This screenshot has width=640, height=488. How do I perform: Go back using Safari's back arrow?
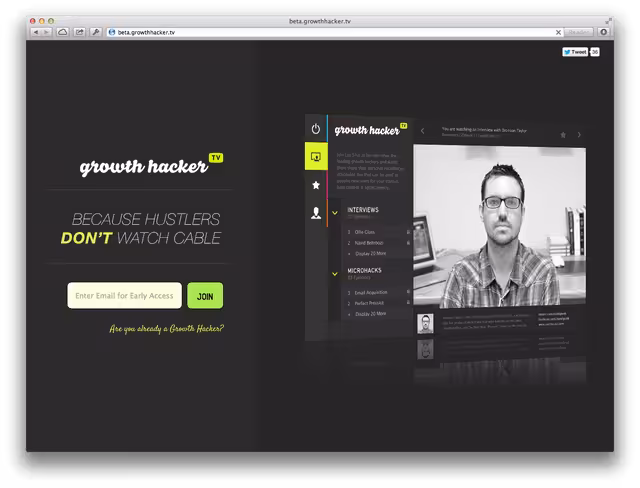coord(36,32)
